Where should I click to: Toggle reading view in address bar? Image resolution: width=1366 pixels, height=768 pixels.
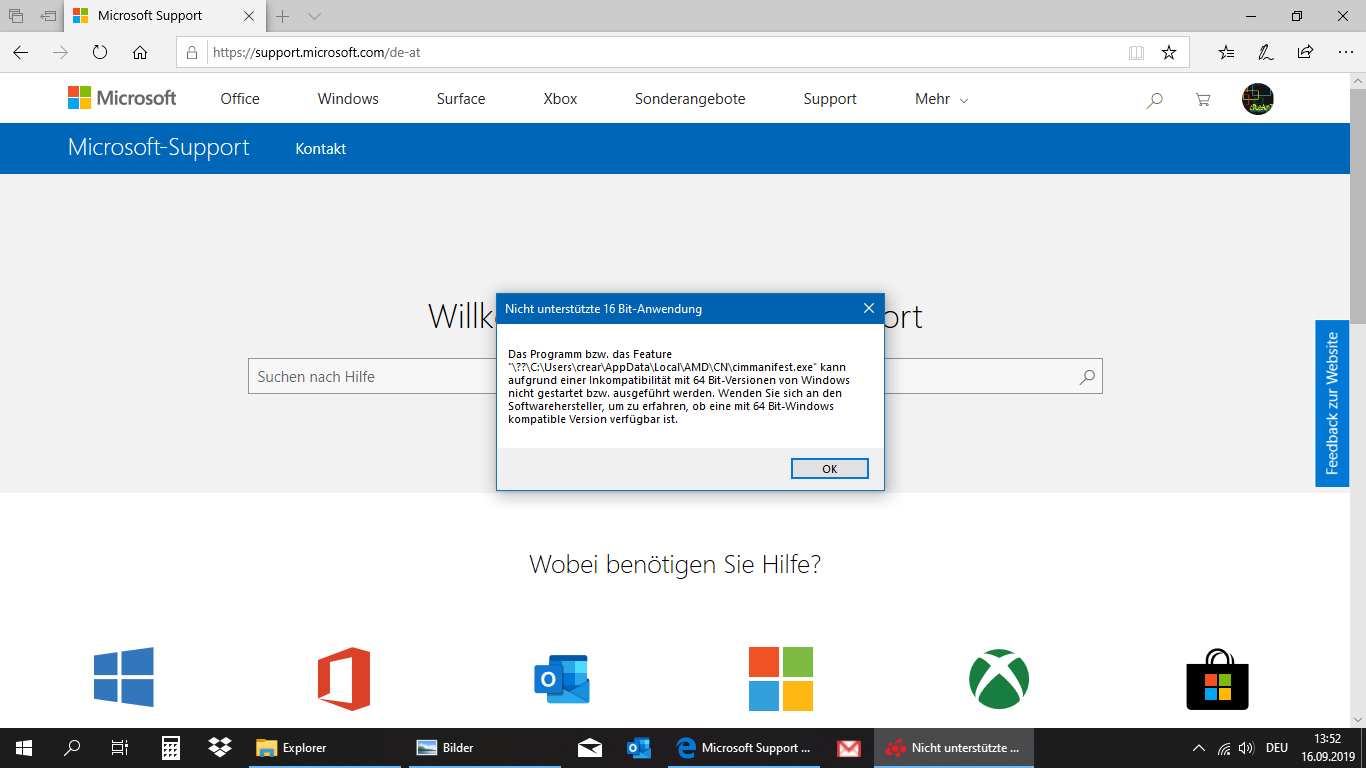[1136, 52]
